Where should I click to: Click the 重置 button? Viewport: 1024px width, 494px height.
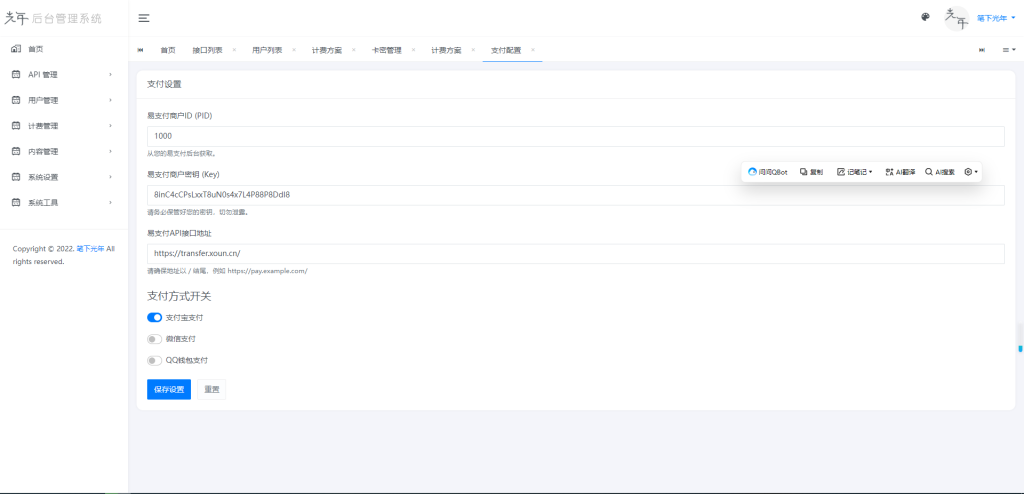[211, 389]
